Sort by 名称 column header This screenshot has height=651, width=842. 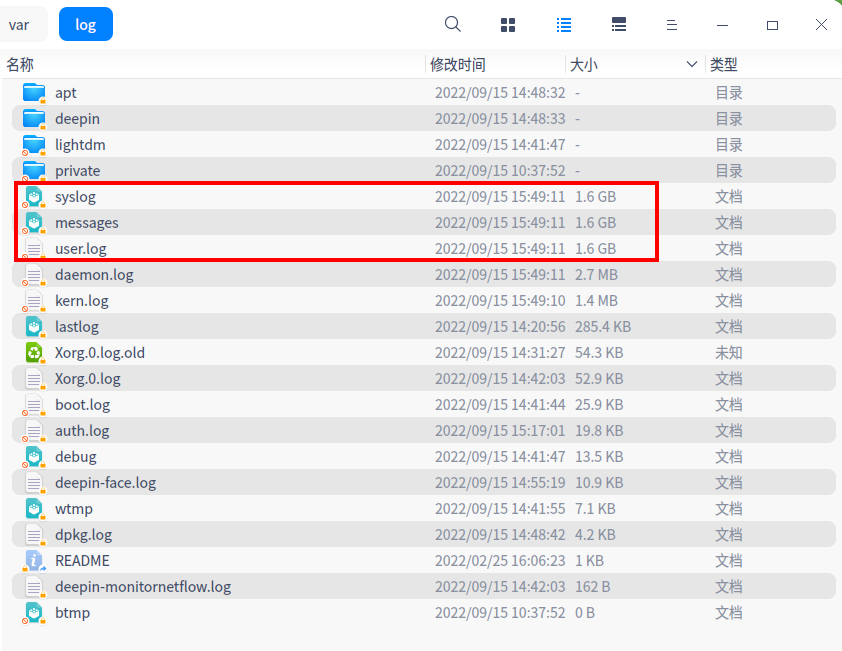coord(20,64)
